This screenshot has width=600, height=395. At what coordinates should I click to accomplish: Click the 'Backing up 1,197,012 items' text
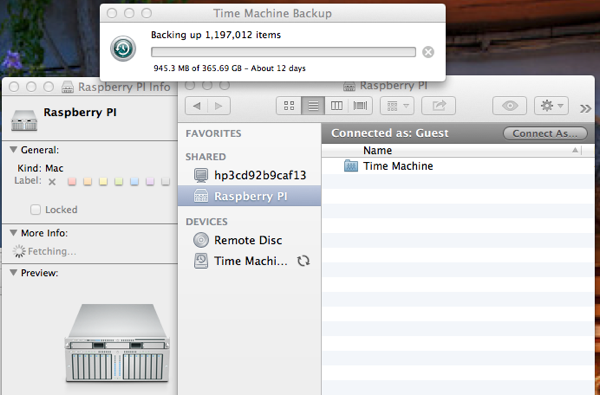(216, 35)
